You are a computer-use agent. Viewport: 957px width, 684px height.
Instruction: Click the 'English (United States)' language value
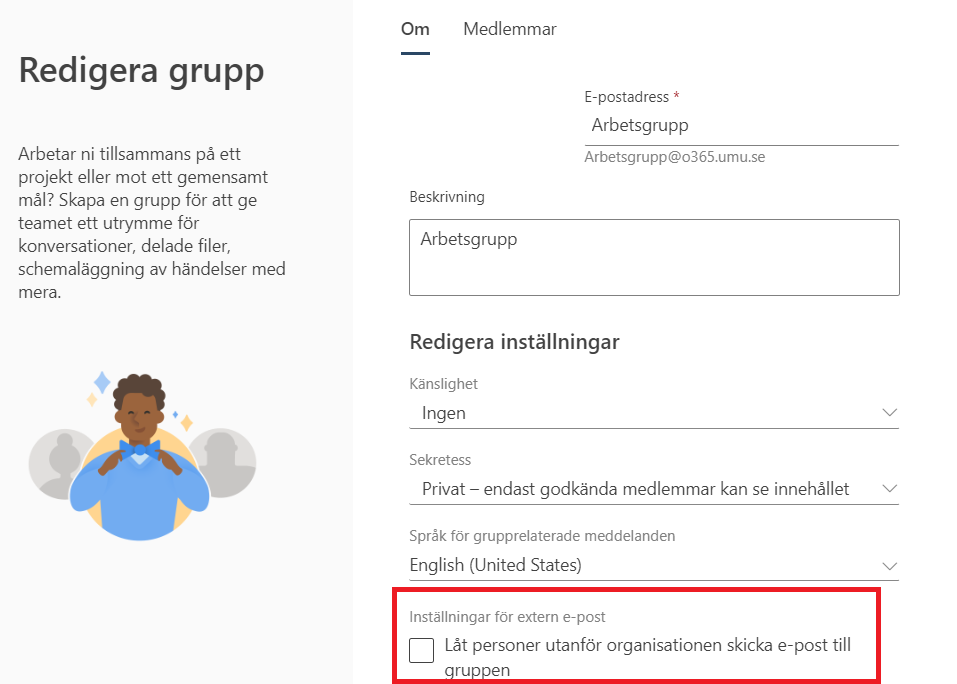coord(495,565)
